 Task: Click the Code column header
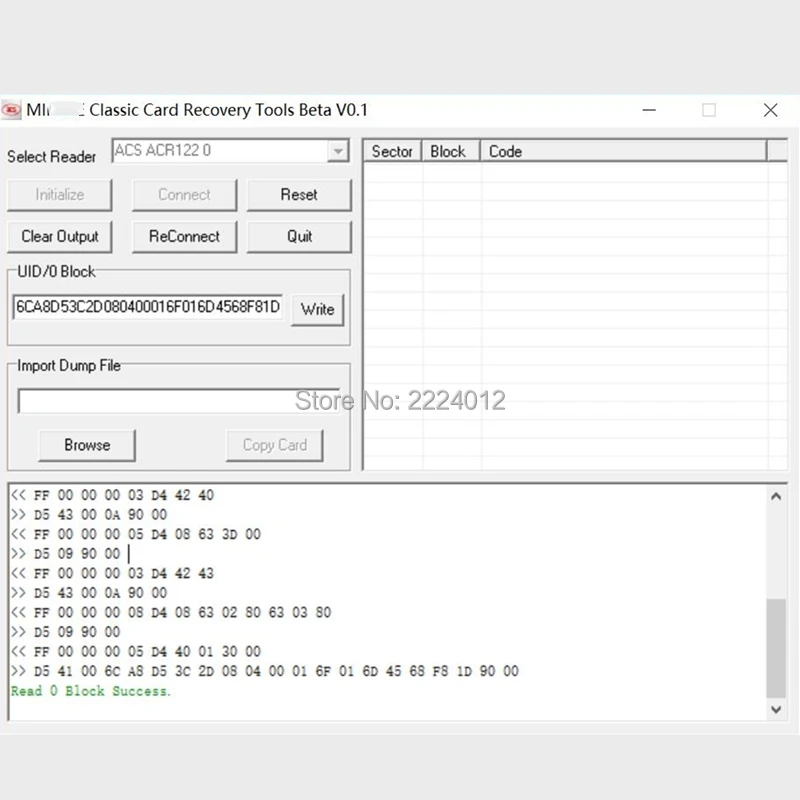pyautogui.click(x=505, y=151)
